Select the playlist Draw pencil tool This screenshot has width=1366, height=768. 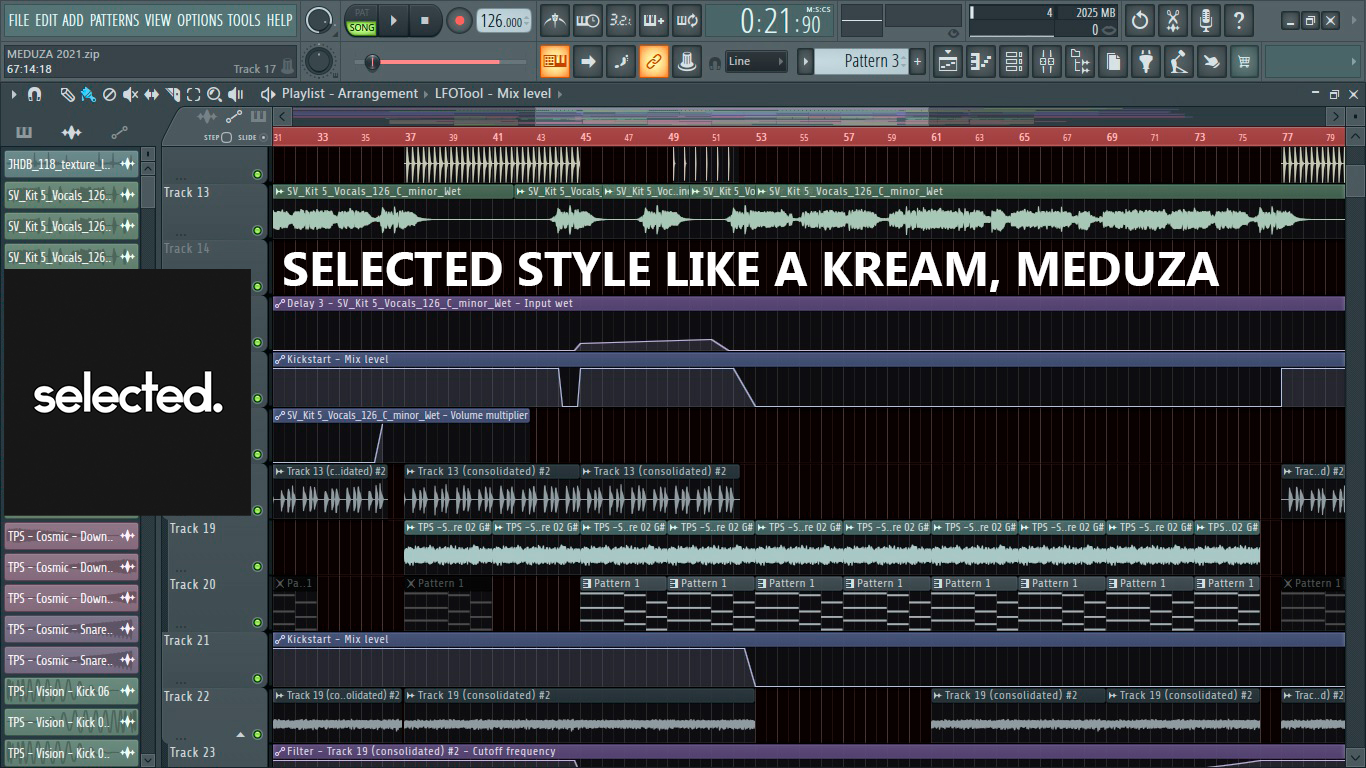pyautogui.click(x=67, y=94)
